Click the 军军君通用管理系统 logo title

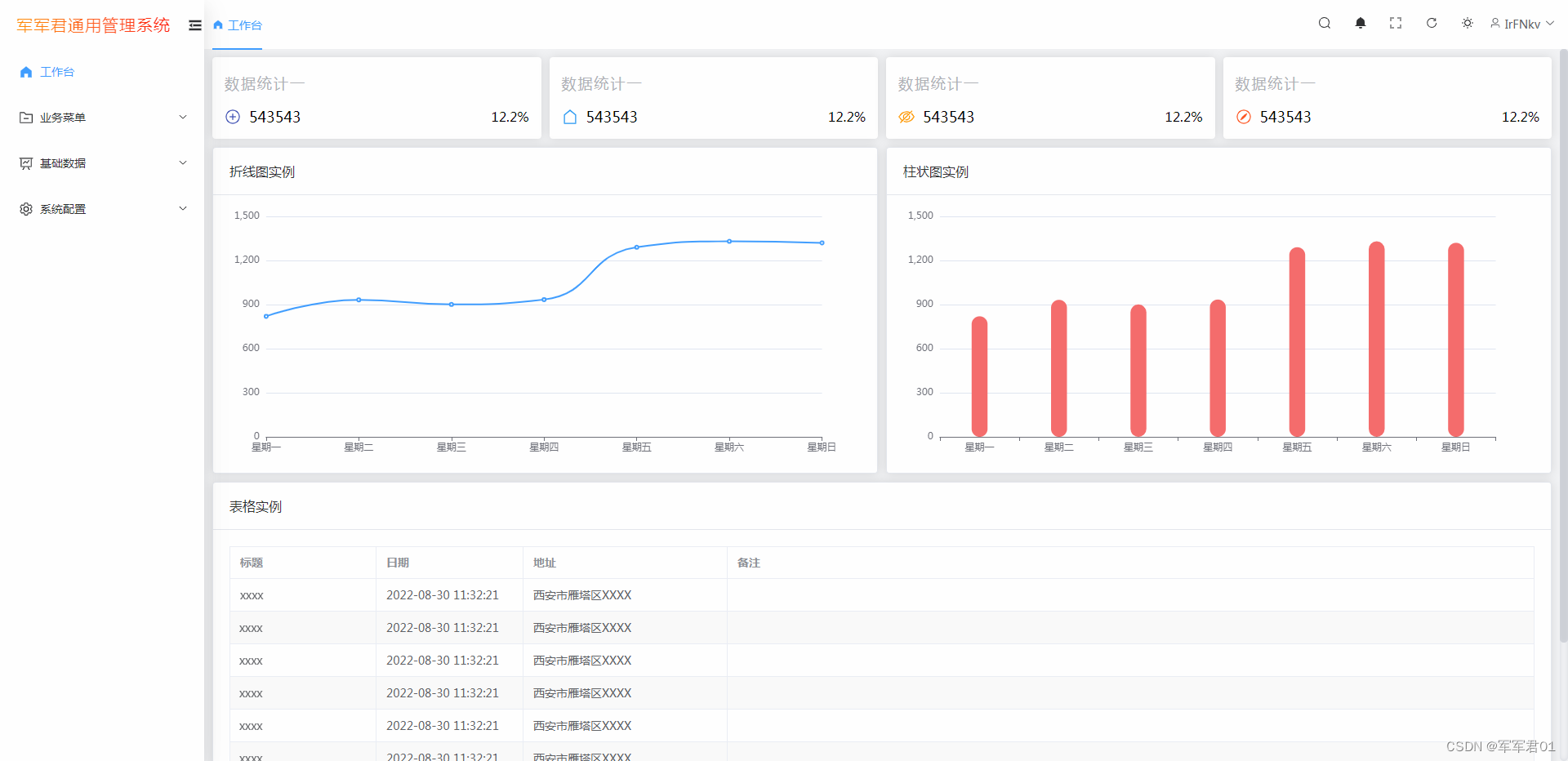coord(93,25)
